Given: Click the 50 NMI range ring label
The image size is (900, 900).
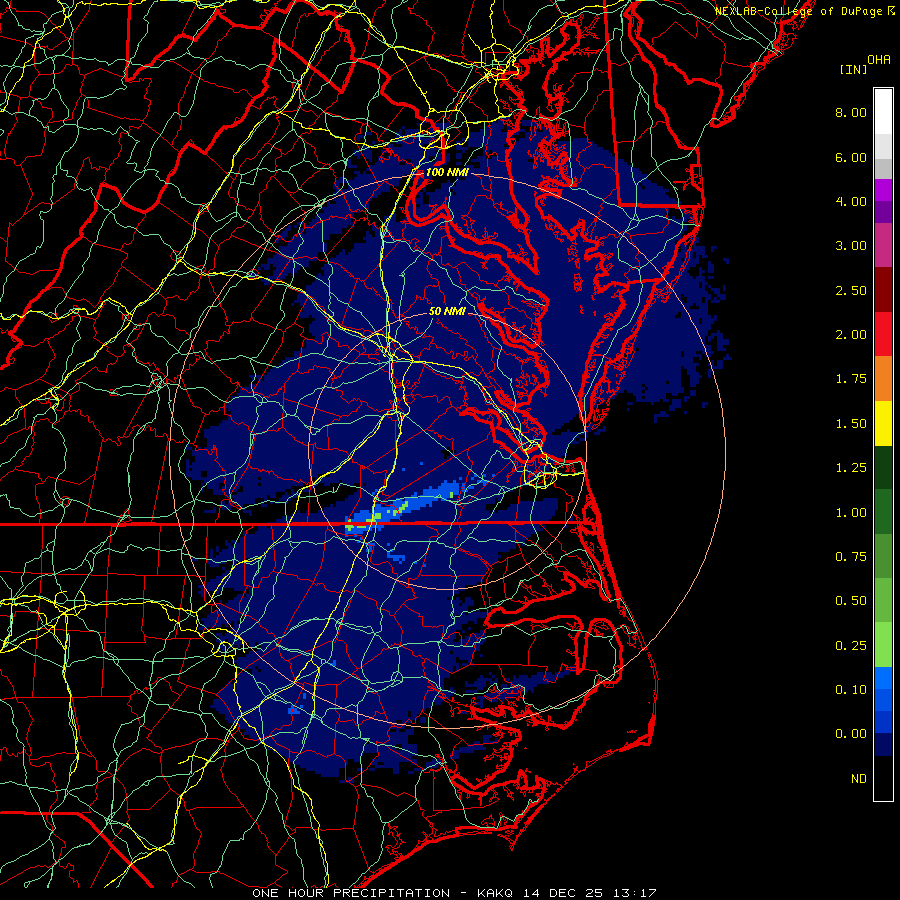Looking at the screenshot, I should [447, 311].
